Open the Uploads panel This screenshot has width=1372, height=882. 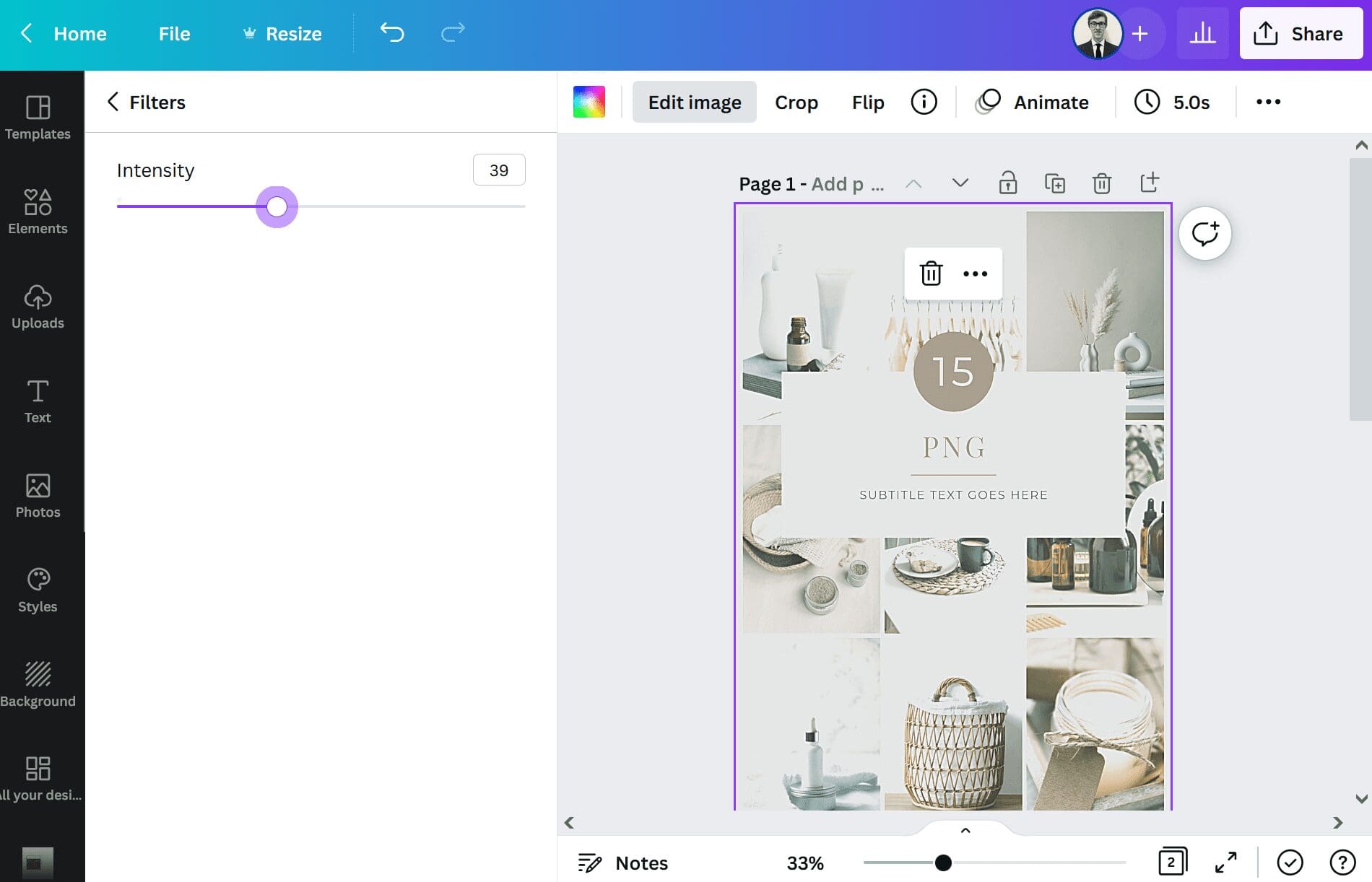(x=37, y=307)
